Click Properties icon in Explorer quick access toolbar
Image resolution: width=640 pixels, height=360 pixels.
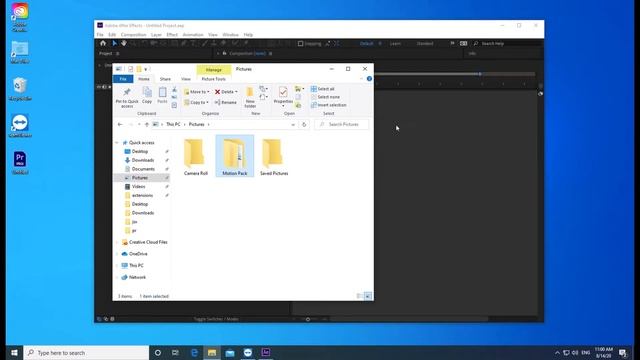(131, 69)
